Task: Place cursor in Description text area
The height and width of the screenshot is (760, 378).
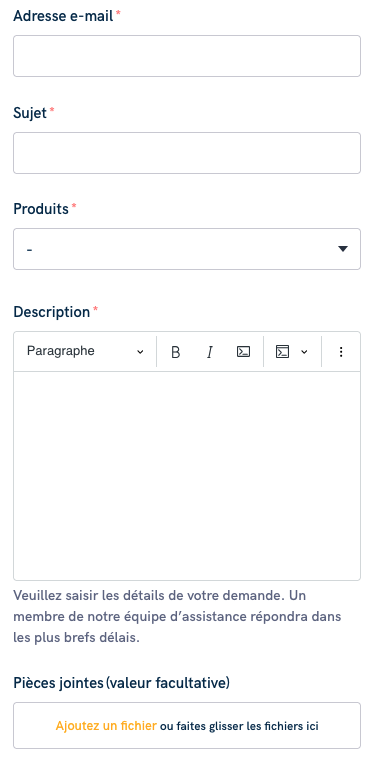Action: [187, 475]
